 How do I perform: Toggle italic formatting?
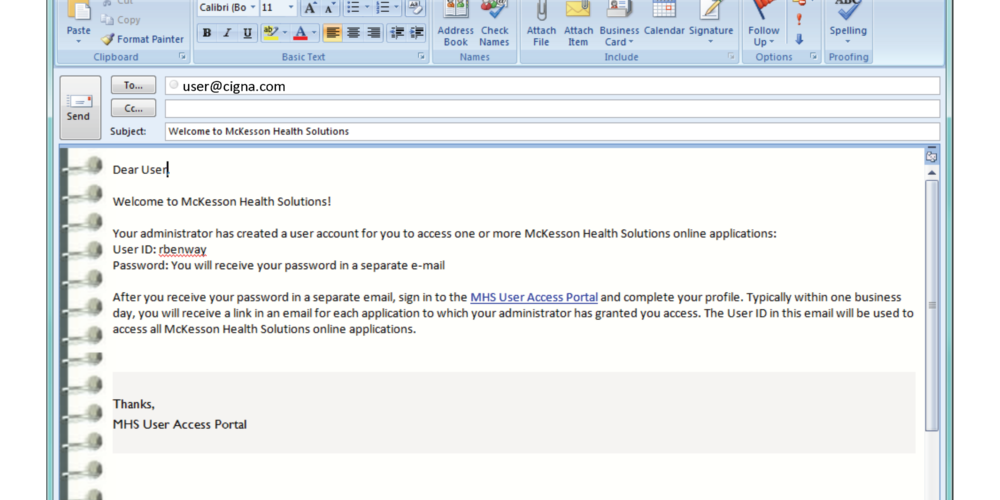tap(226, 33)
